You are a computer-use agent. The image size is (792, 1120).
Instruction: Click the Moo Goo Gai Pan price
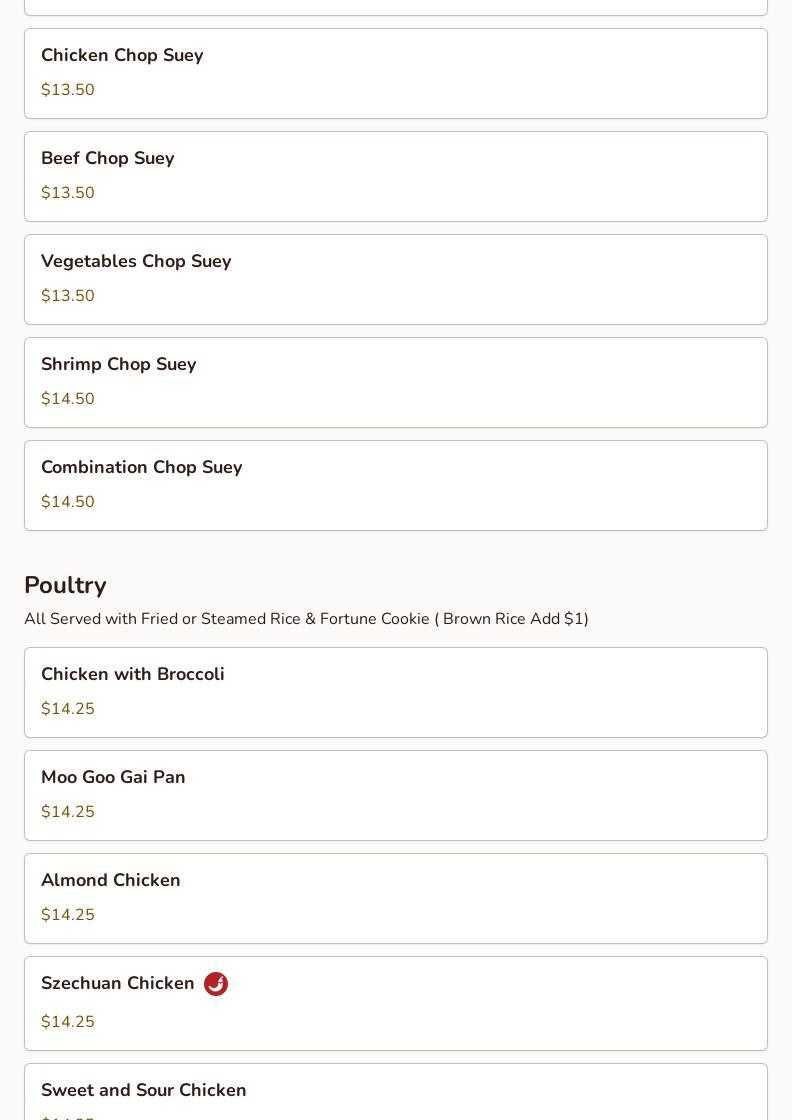coord(68,812)
